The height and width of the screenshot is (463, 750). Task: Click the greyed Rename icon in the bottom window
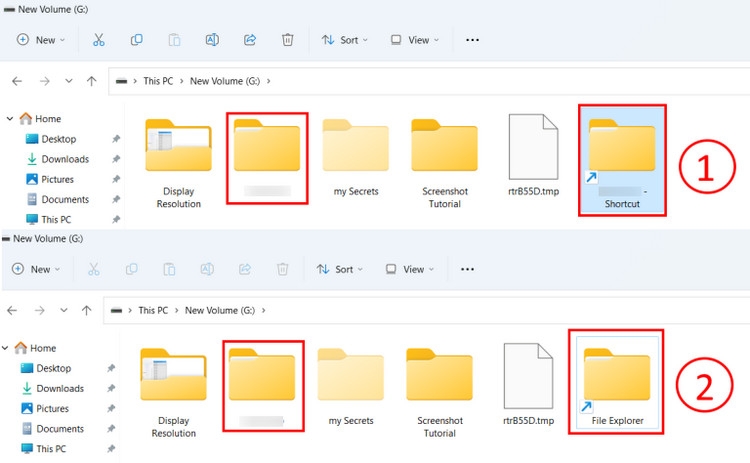tap(207, 269)
